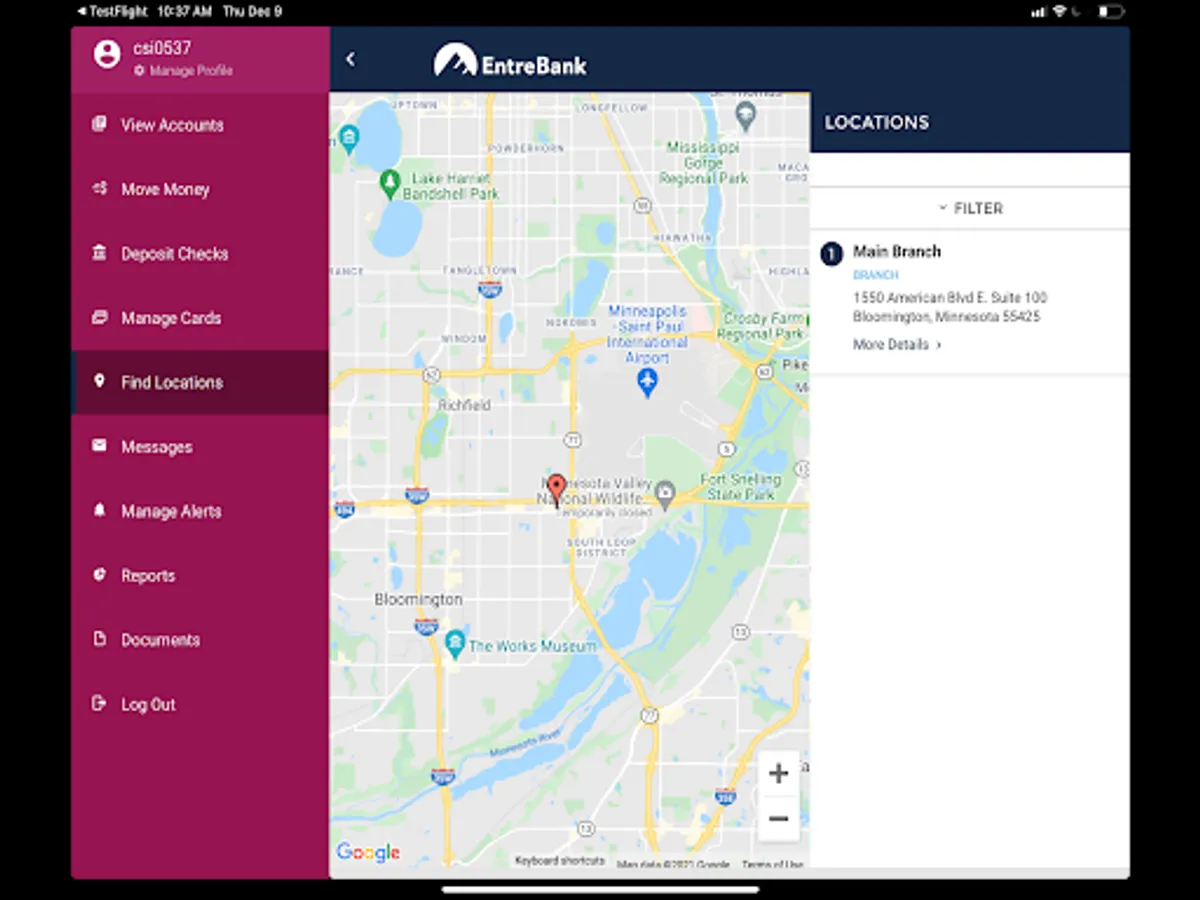Click the Deposit Checks bank icon

pos(99,253)
